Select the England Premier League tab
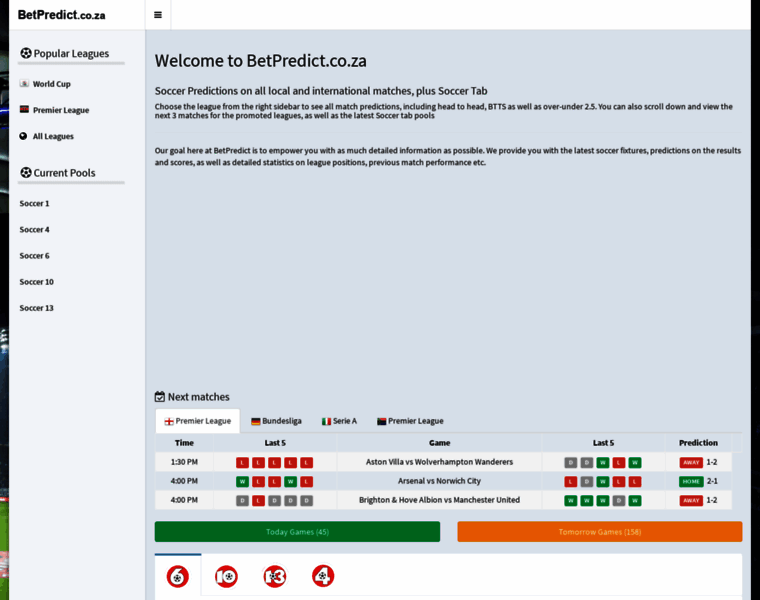 click(198, 421)
